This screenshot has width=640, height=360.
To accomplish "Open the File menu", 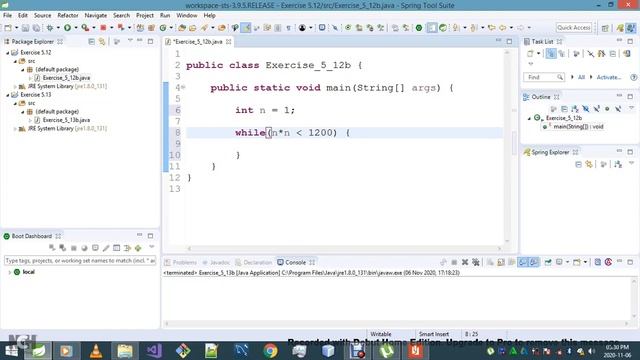I will click(x=7, y=16).
